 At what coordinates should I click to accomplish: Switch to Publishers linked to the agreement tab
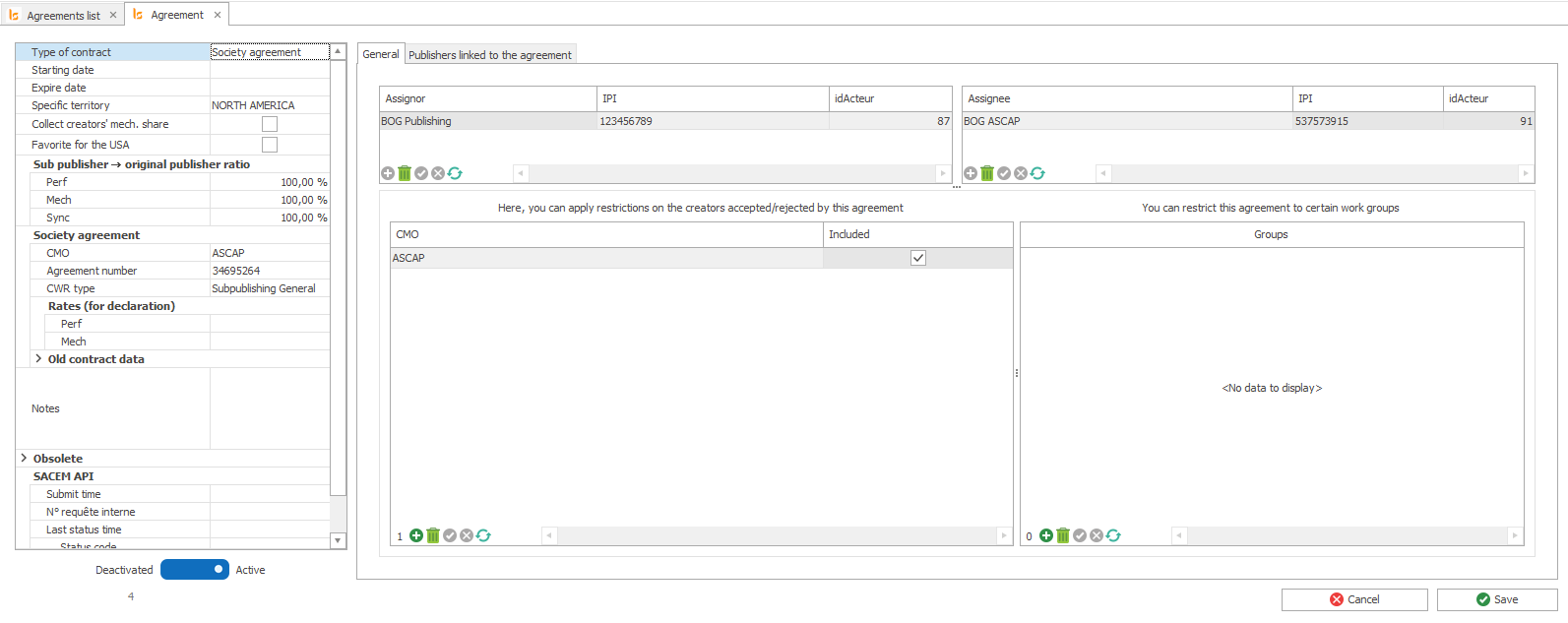click(x=489, y=55)
